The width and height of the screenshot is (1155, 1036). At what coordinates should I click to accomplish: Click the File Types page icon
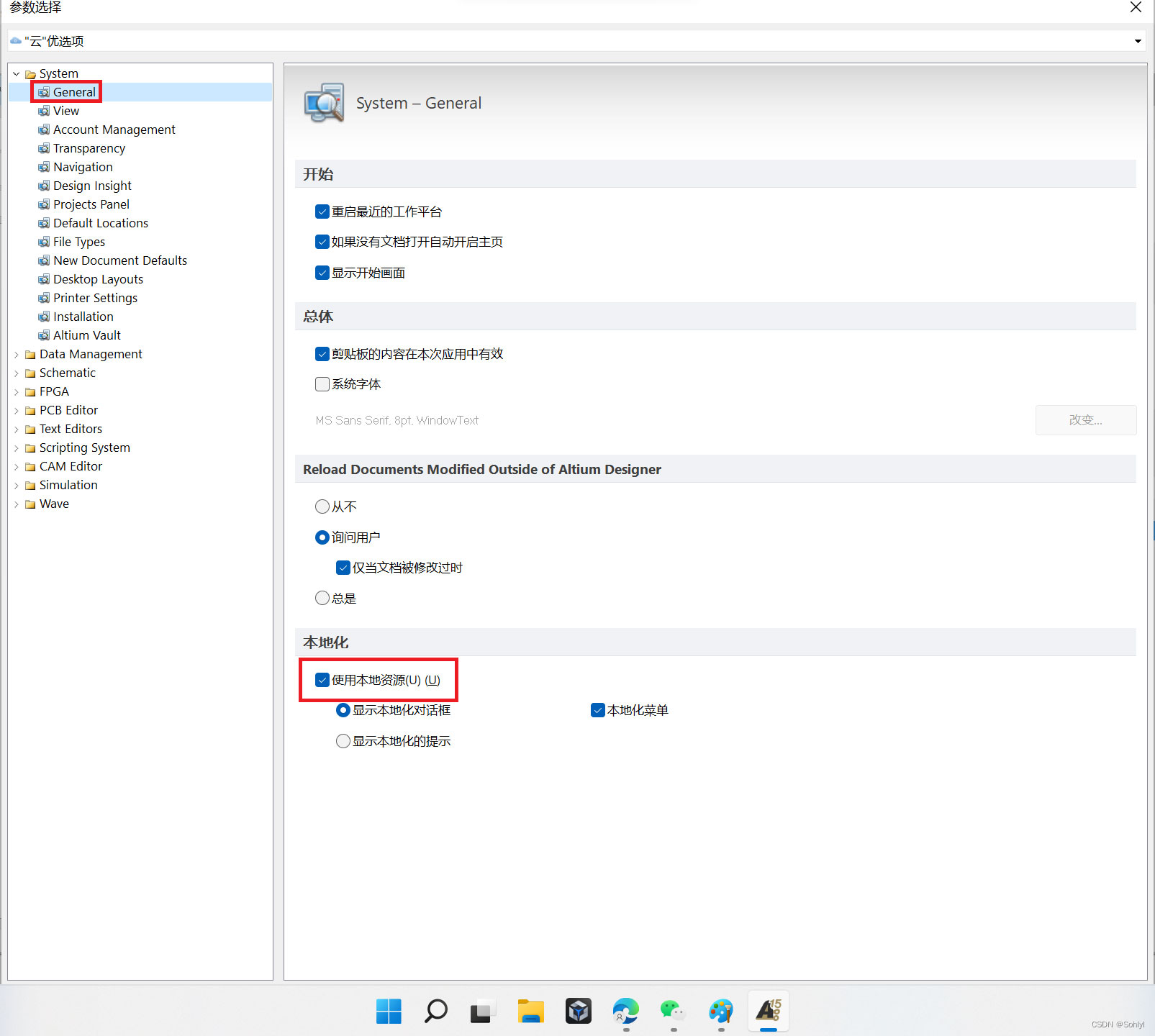tap(44, 242)
